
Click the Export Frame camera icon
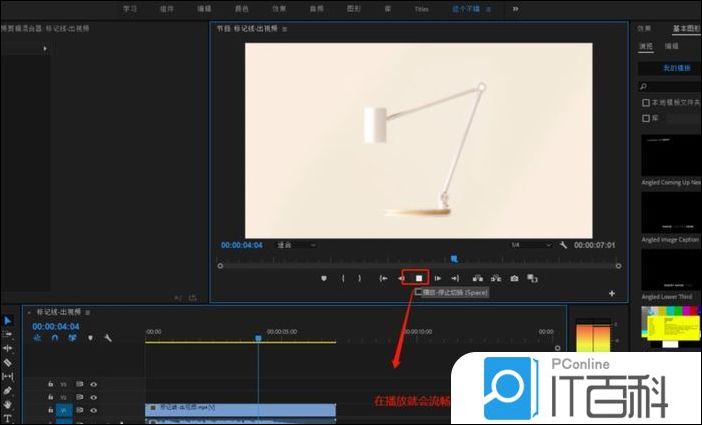[x=514, y=278]
